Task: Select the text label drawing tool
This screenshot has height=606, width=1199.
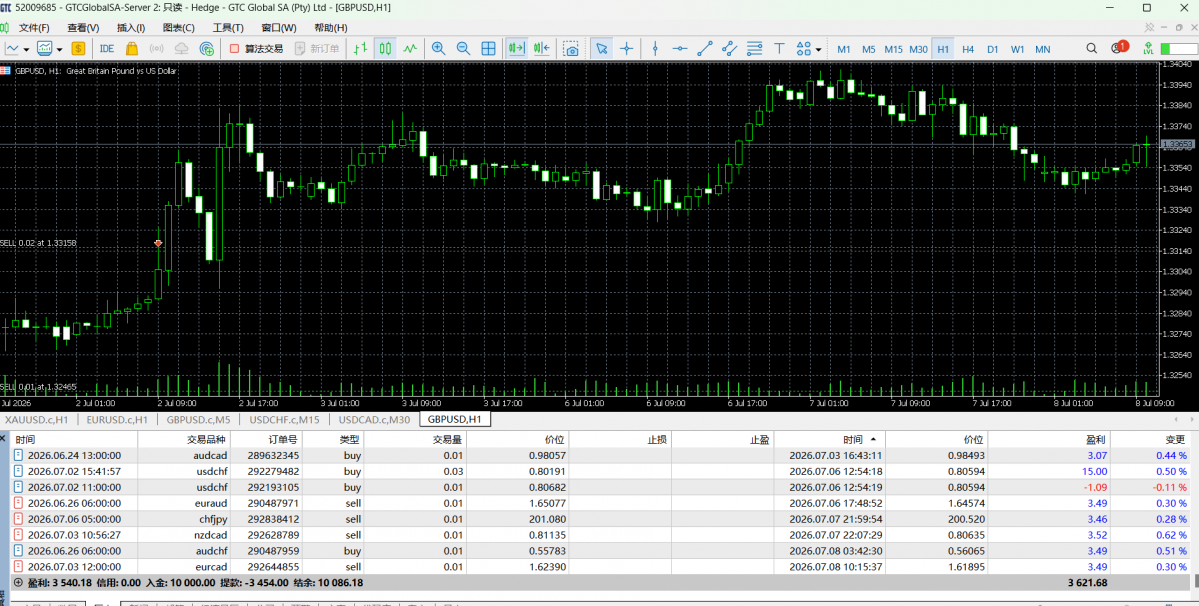Action: [779, 49]
